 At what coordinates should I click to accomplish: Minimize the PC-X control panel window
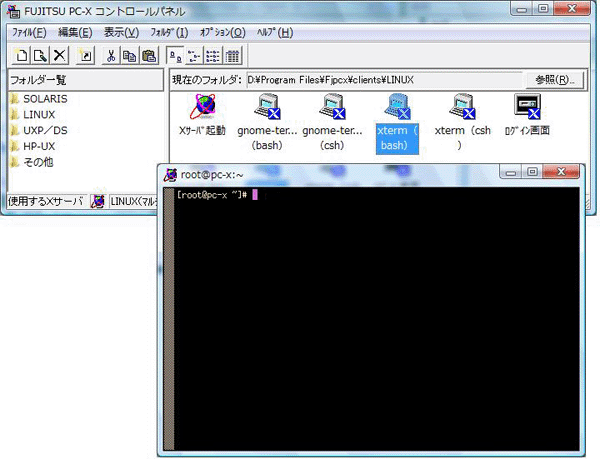click(522, 9)
